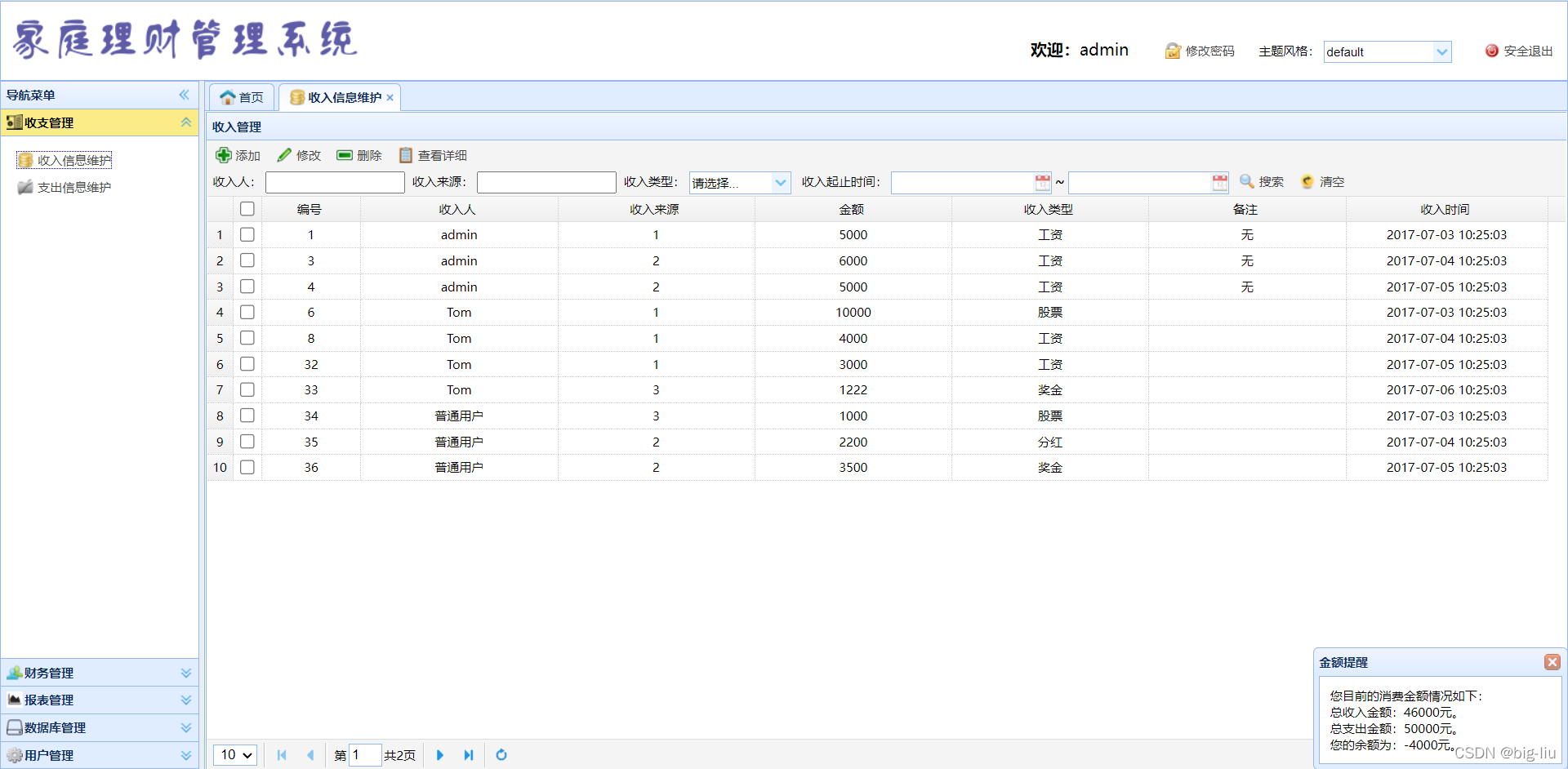Expand the 数据库管理 accordion arrow

[185, 727]
